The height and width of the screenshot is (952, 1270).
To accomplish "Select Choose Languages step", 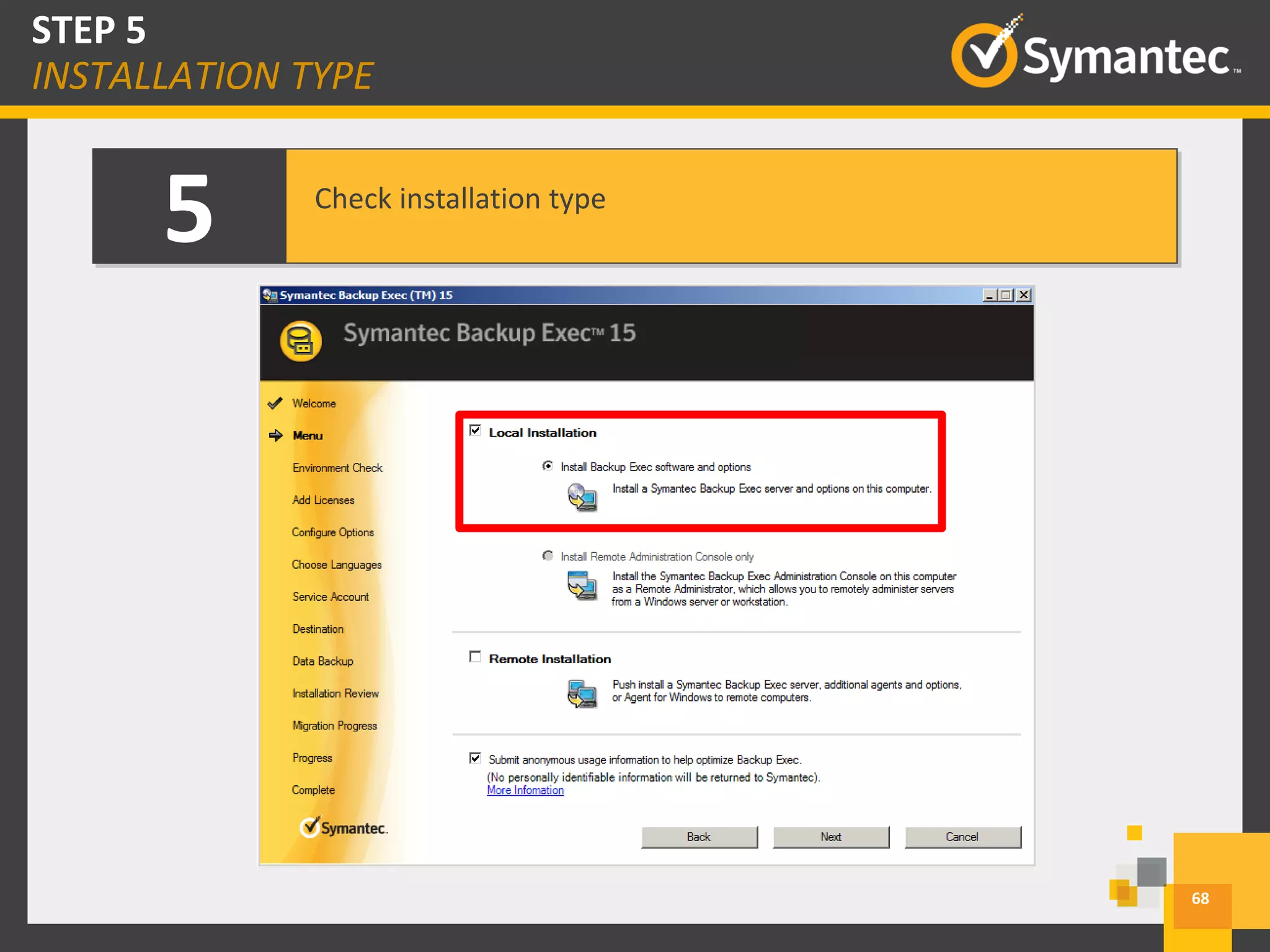I will coord(337,565).
